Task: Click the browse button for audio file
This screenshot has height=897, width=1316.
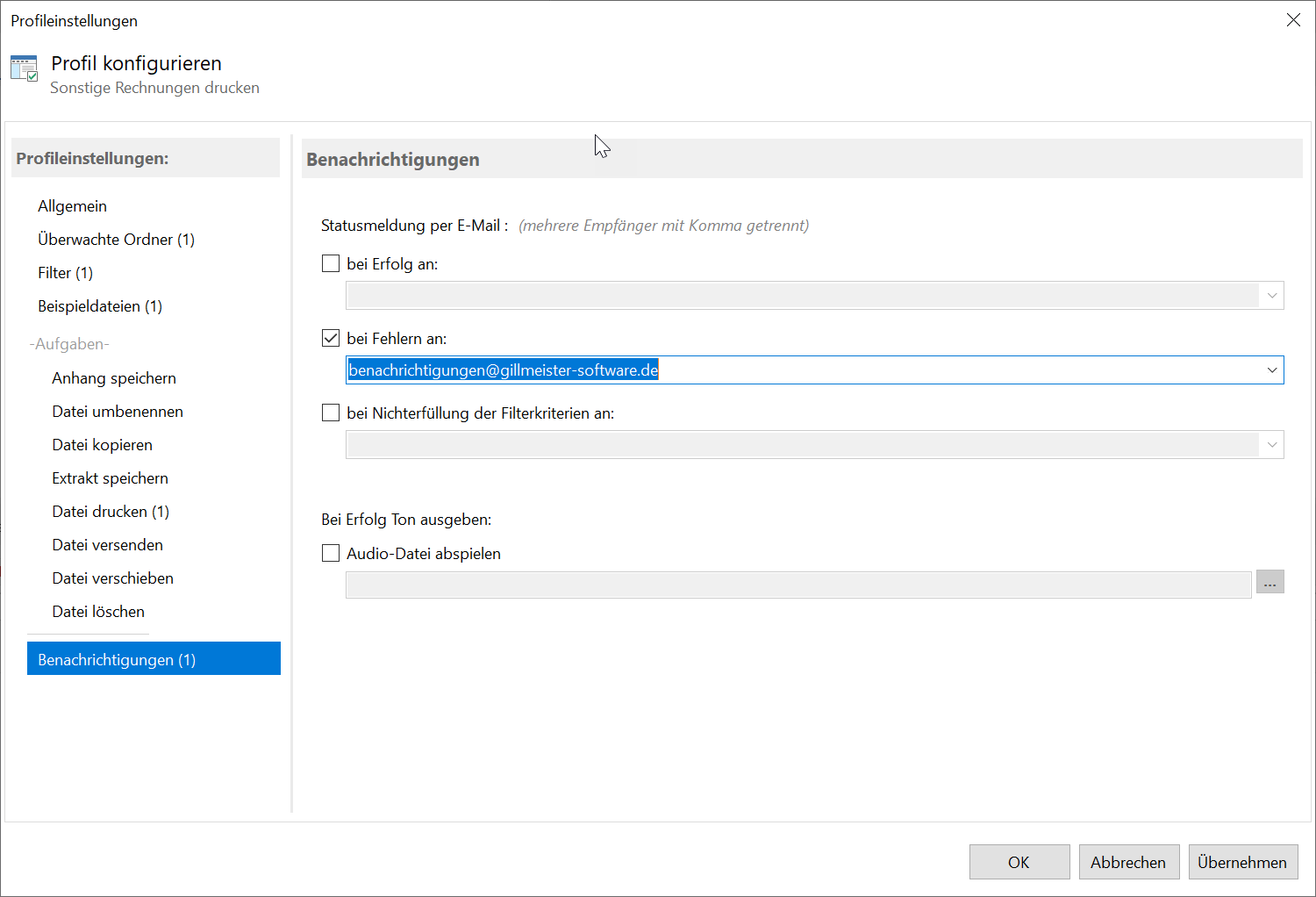Action: pos(1270,582)
